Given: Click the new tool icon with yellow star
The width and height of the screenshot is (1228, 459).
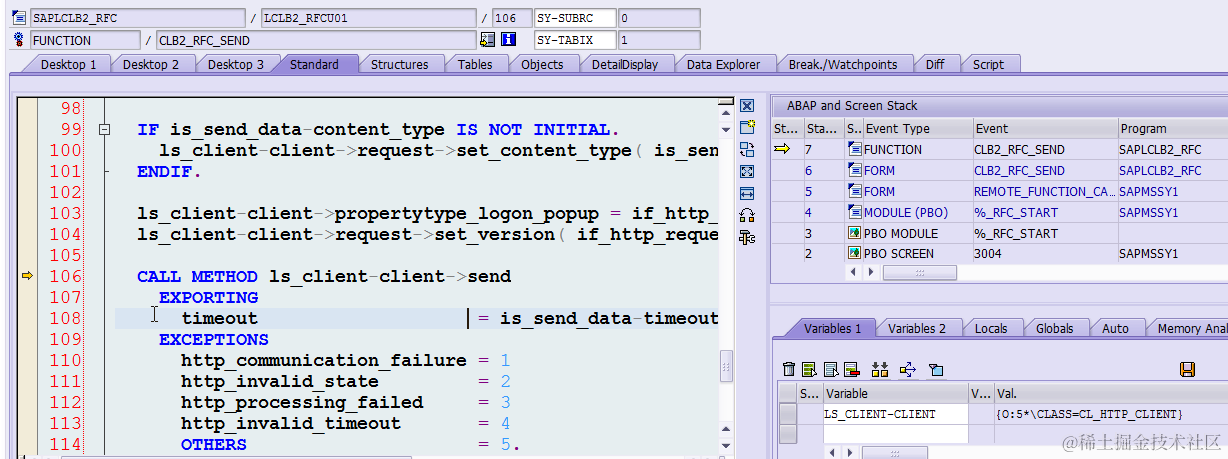Looking at the screenshot, I should [x=746, y=127].
